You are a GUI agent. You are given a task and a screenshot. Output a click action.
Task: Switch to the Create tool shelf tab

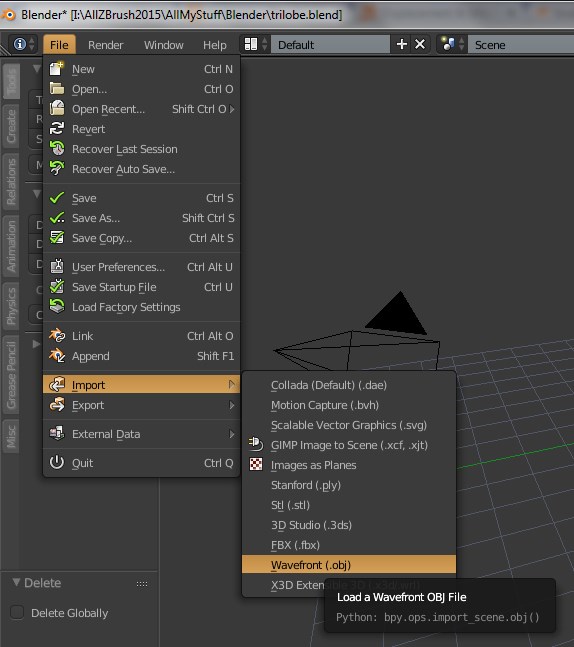coord(11,126)
